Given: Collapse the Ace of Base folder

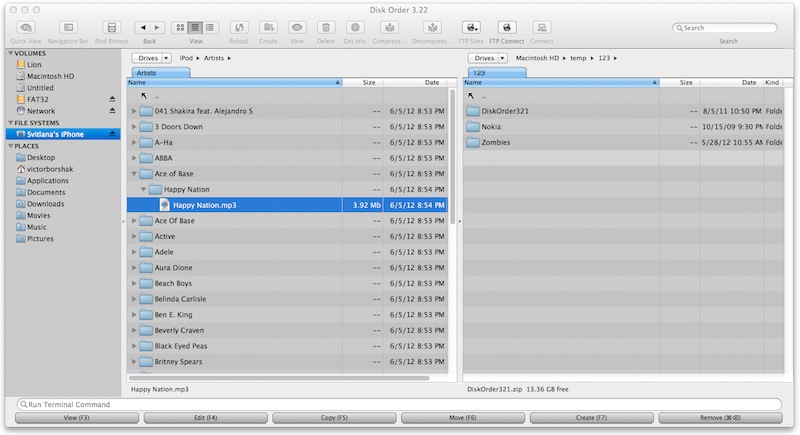Looking at the screenshot, I should [134, 173].
